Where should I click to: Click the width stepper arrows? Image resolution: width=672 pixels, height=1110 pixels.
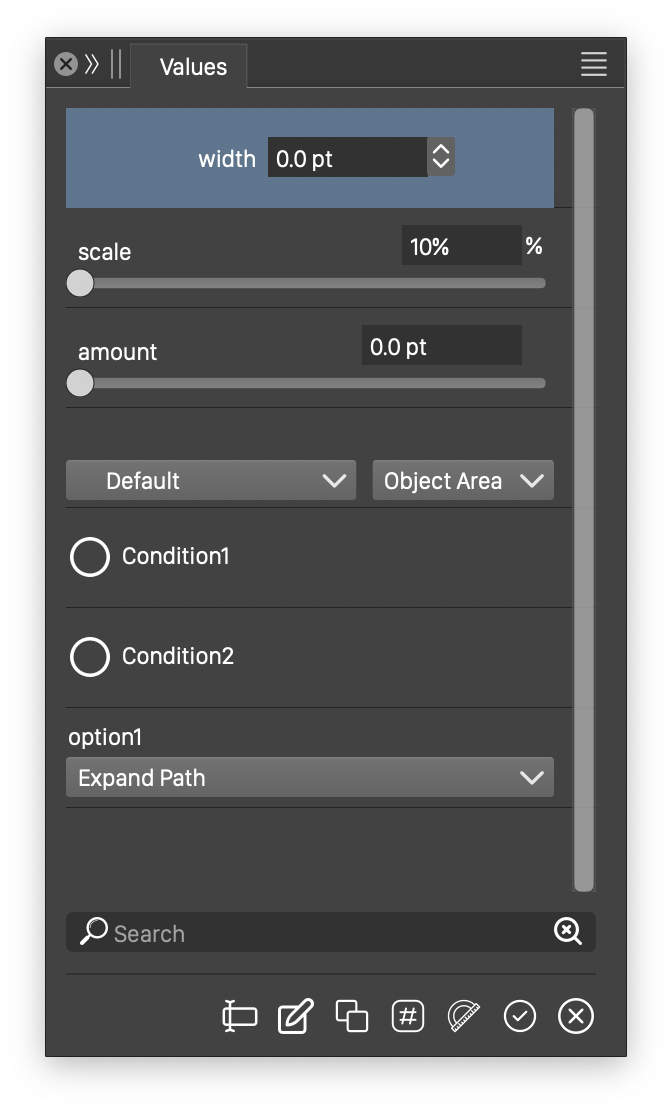[441, 158]
